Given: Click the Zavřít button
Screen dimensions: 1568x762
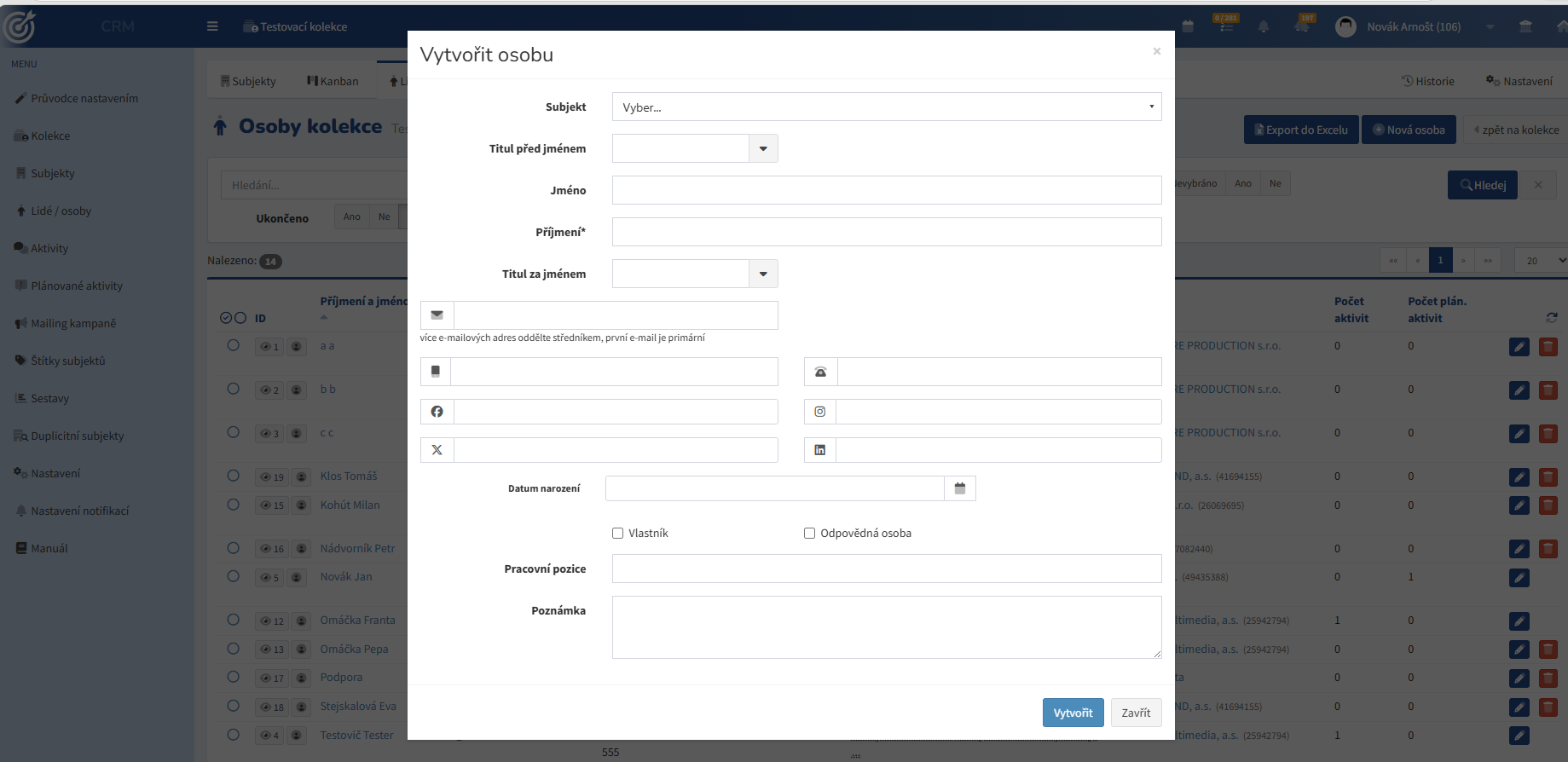Looking at the screenshot, I should 1136,713.
